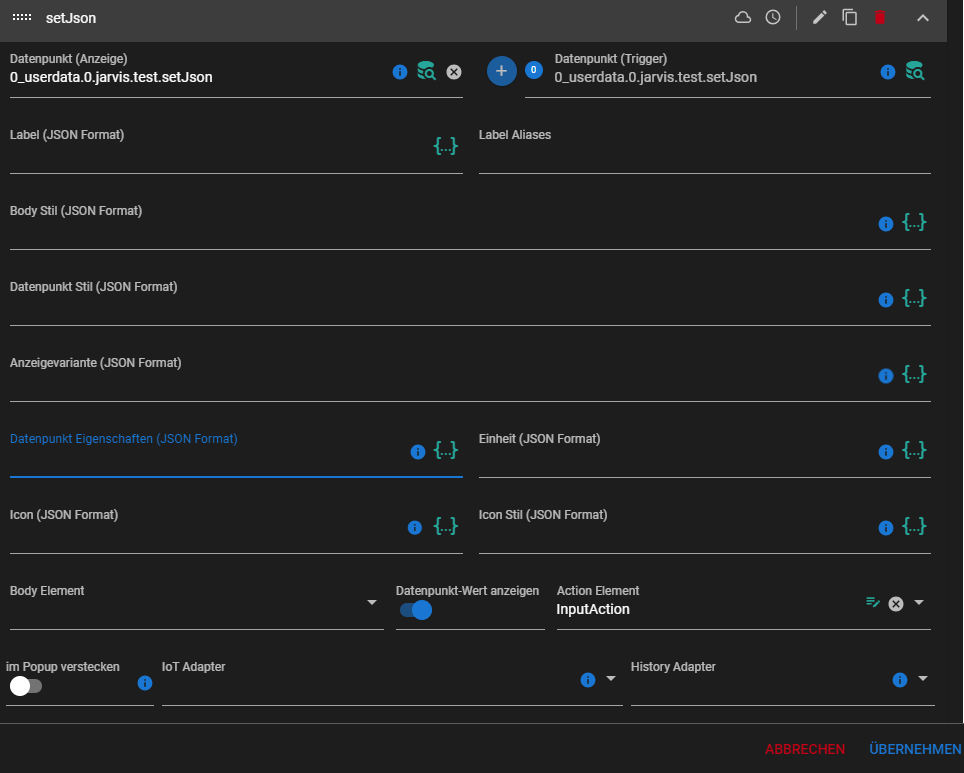Toggle Datenpunkt-Wert anzeigen switch

coord(415,610)
